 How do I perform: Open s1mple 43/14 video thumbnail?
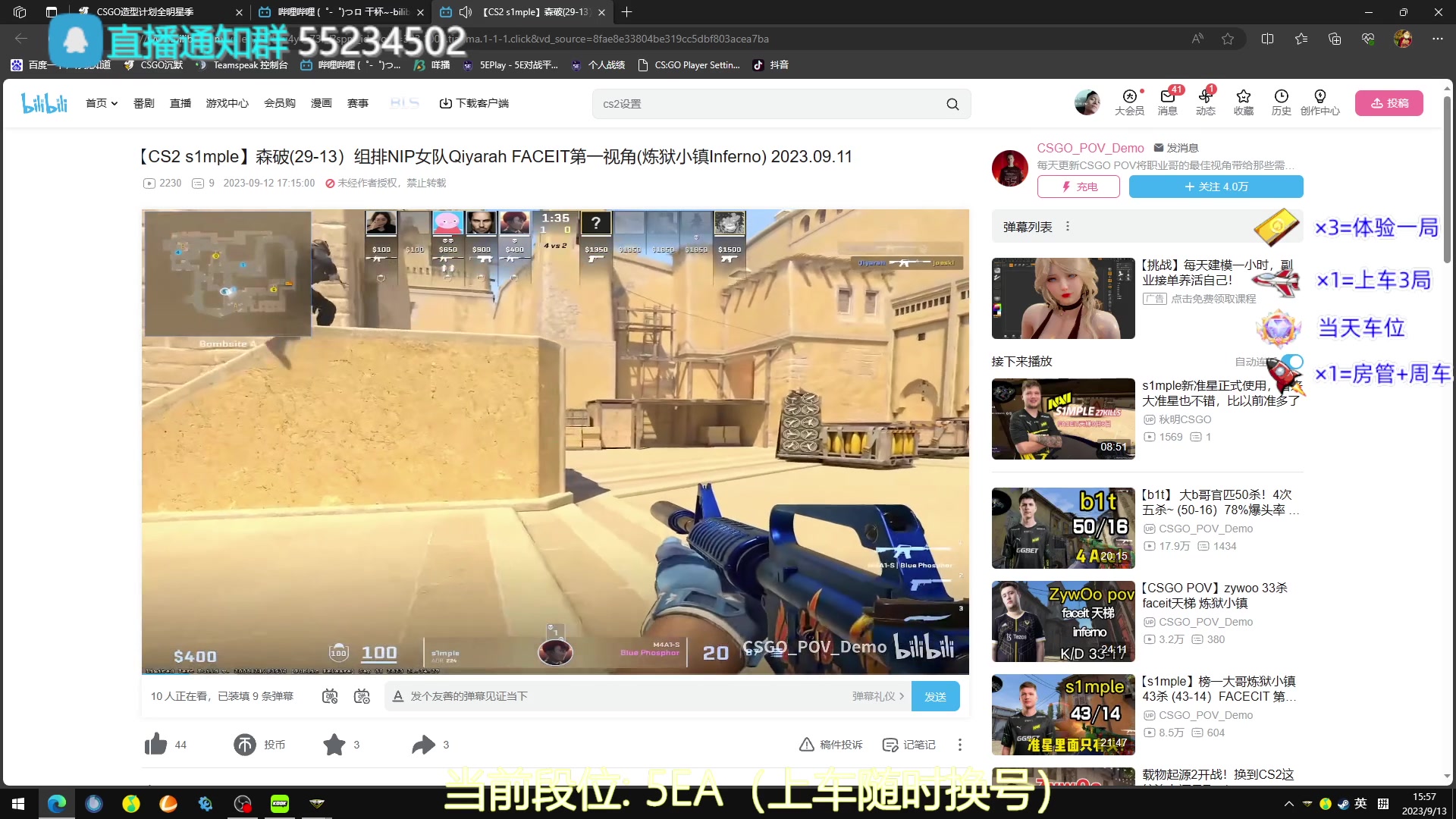[x=1063, y=714]
